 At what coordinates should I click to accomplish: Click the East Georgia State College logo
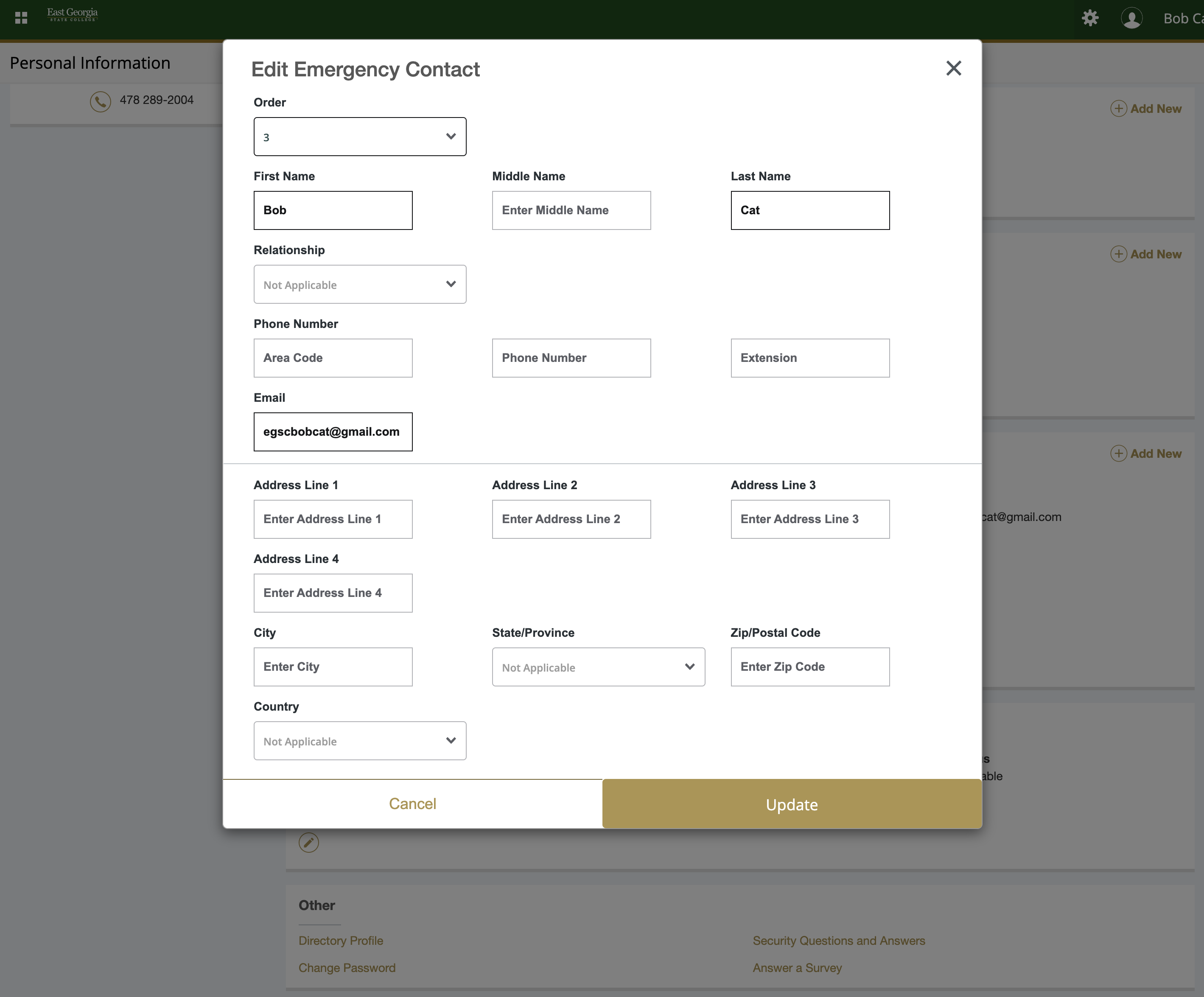point(72,14)
